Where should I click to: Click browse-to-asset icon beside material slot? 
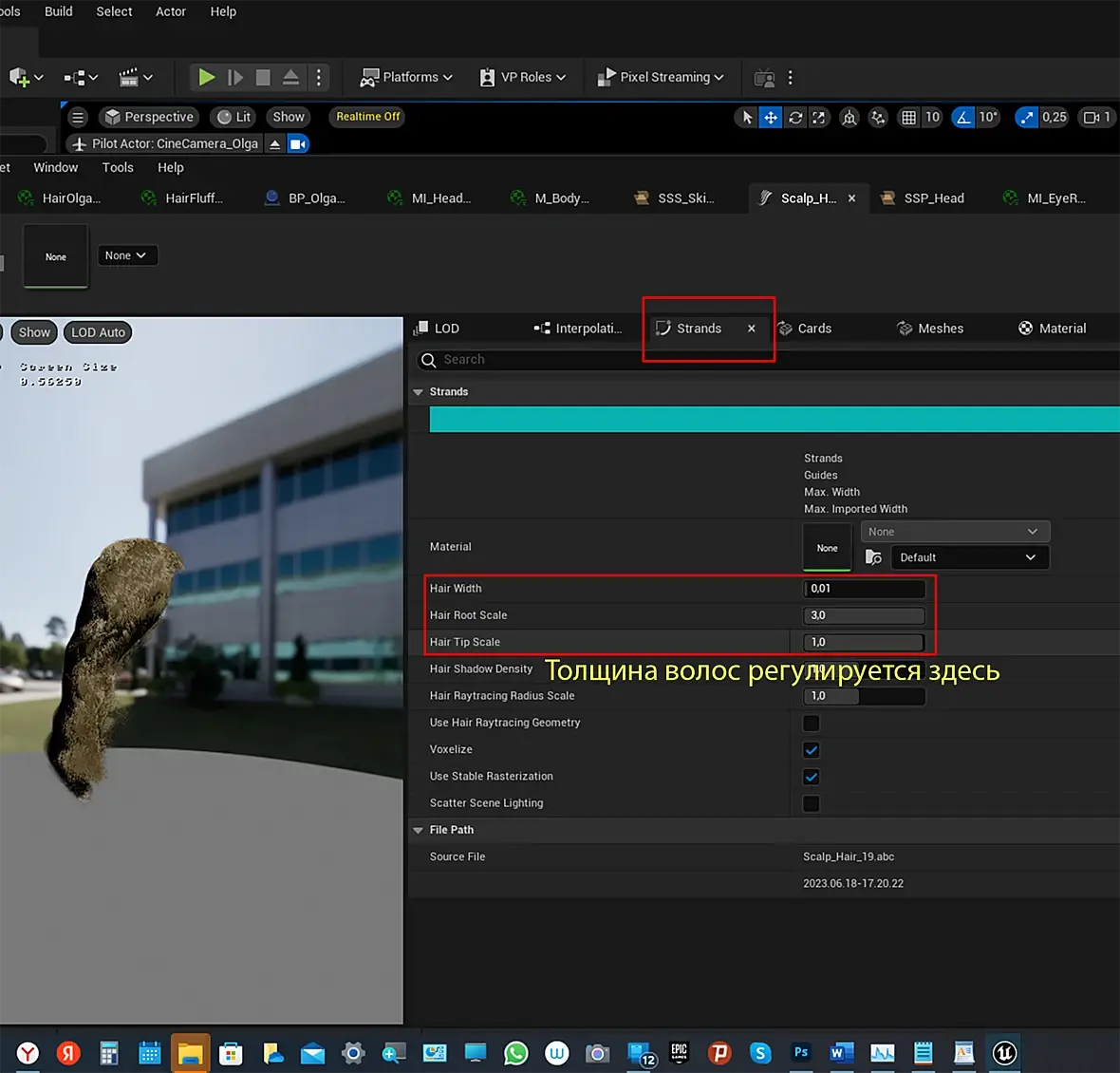click(x=873, y=557)
